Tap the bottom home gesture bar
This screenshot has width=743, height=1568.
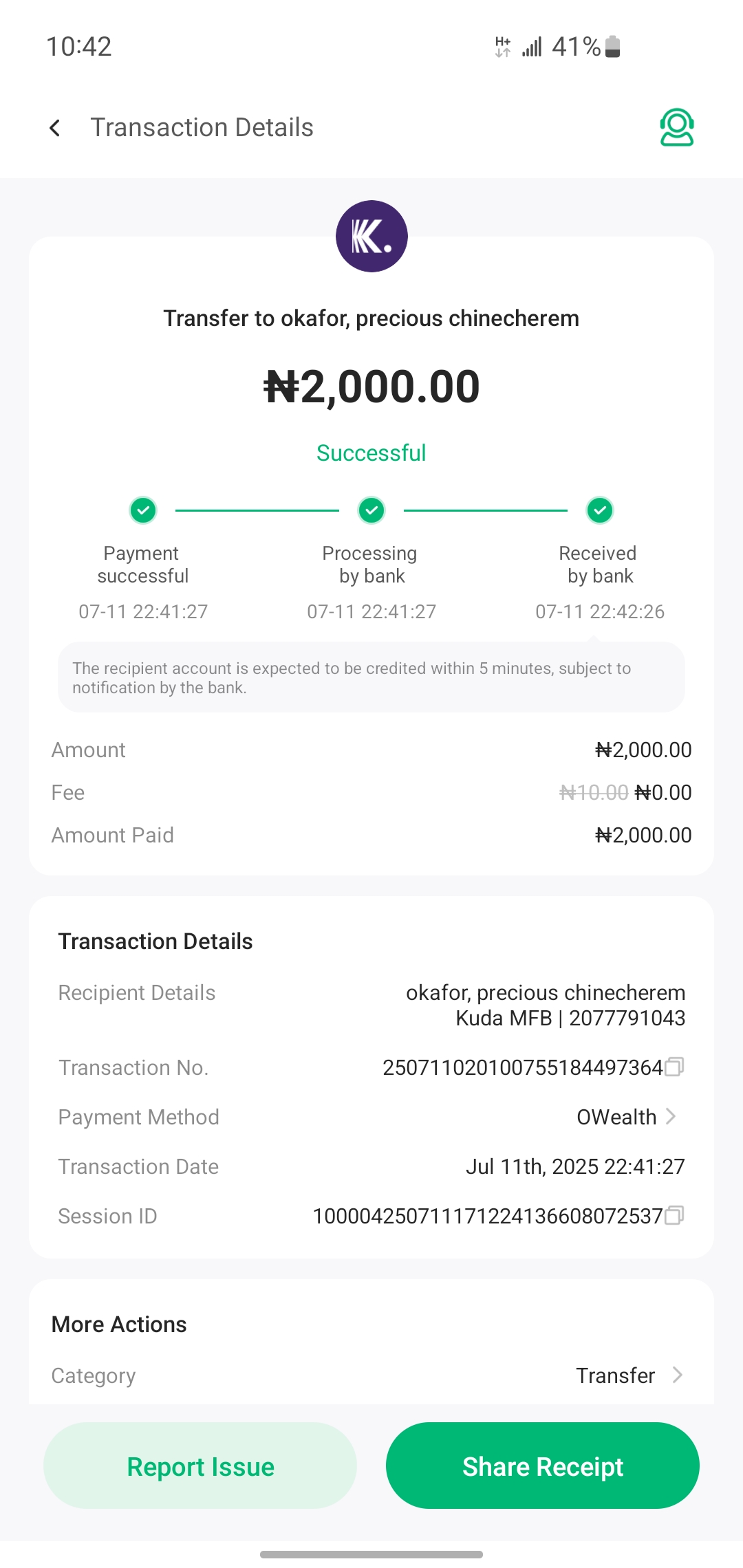coord(371,1554)
